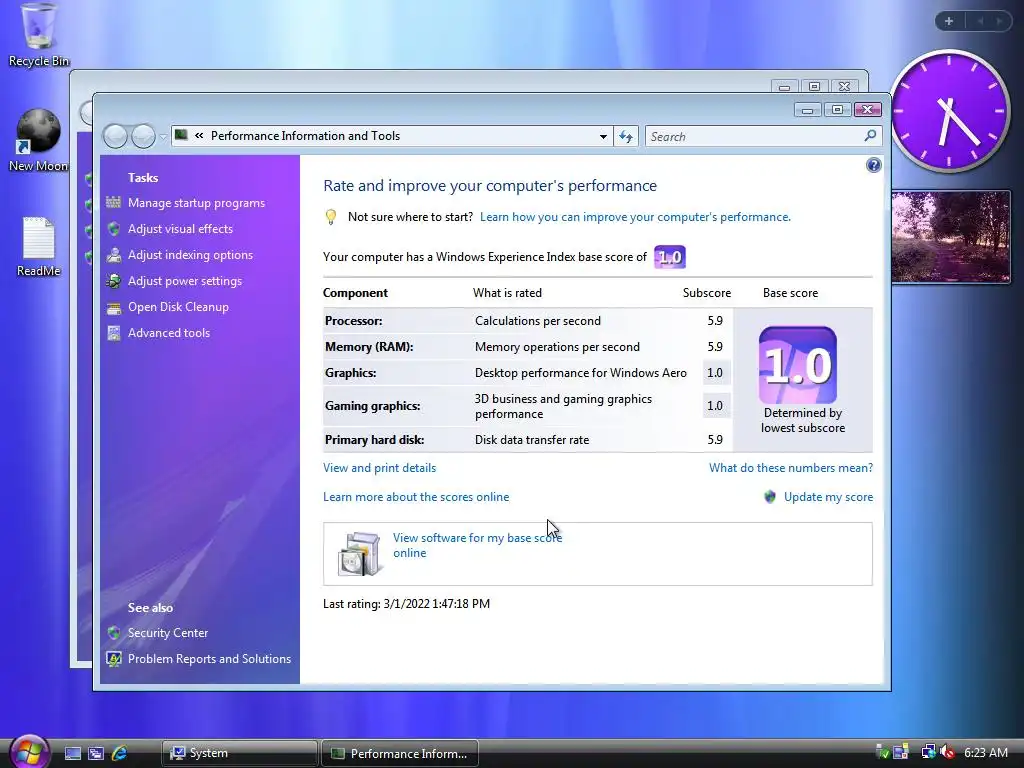Click the Last rating date text
This screenshot has height=768, width=1024.
coord(406,604)
